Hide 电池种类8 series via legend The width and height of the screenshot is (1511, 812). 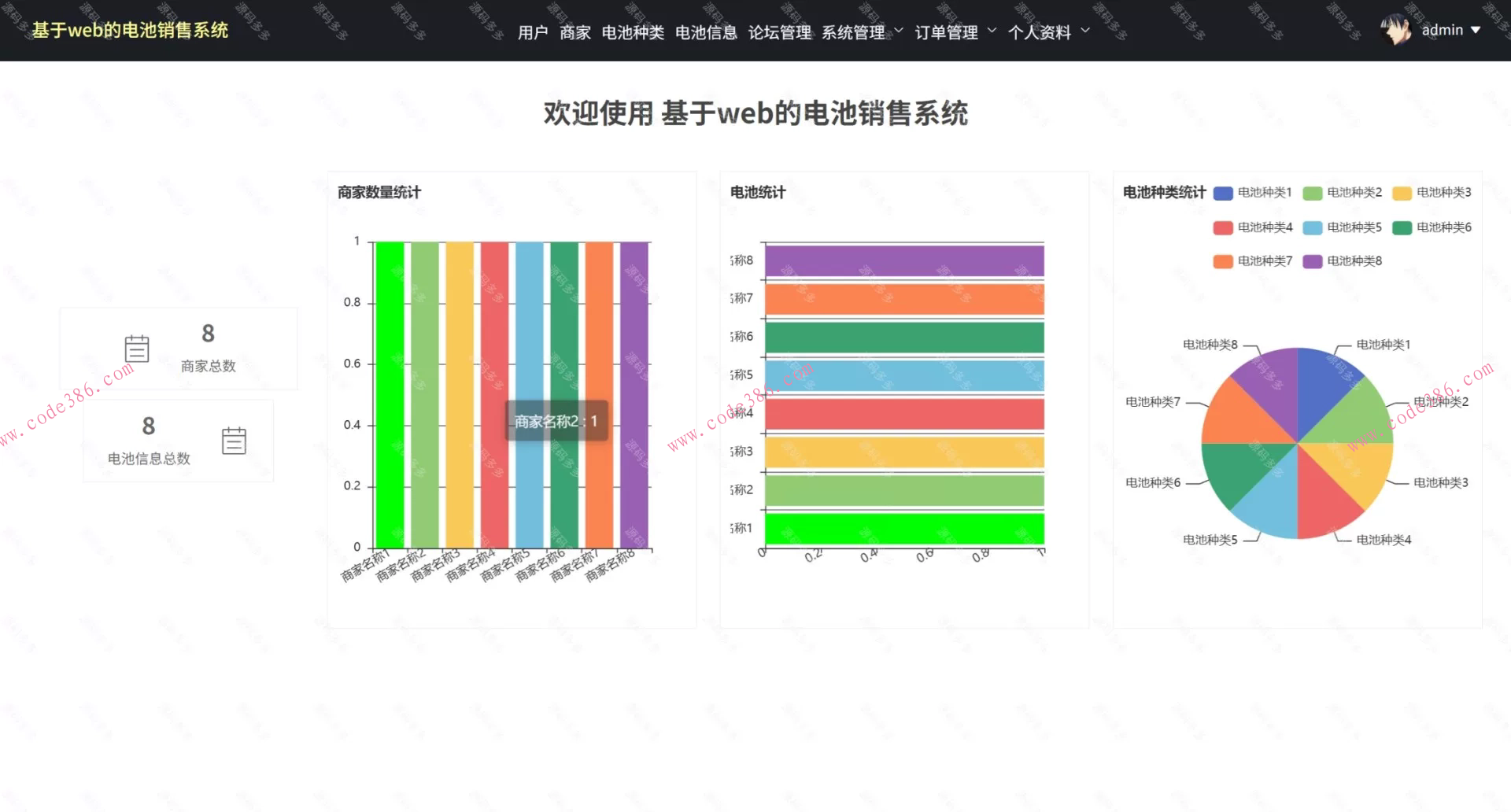pyautogui.click(x=1343, y=261)
